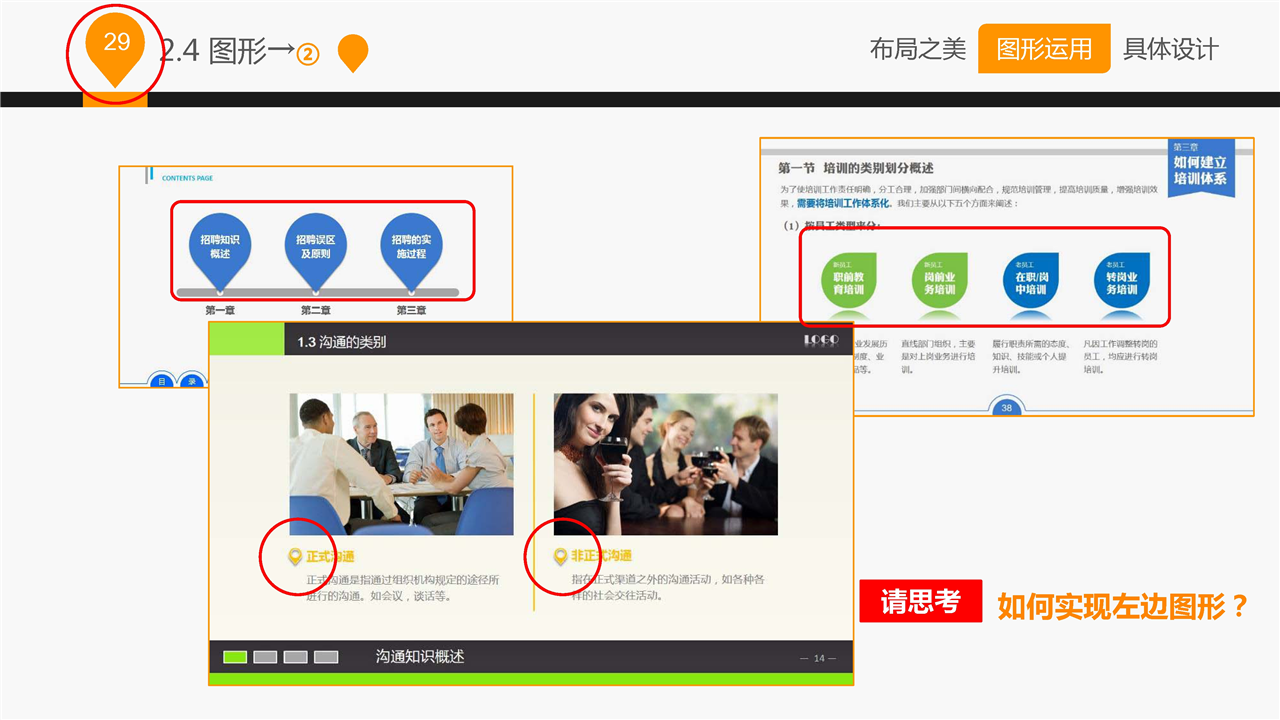Select the business meeting photo

401,464
